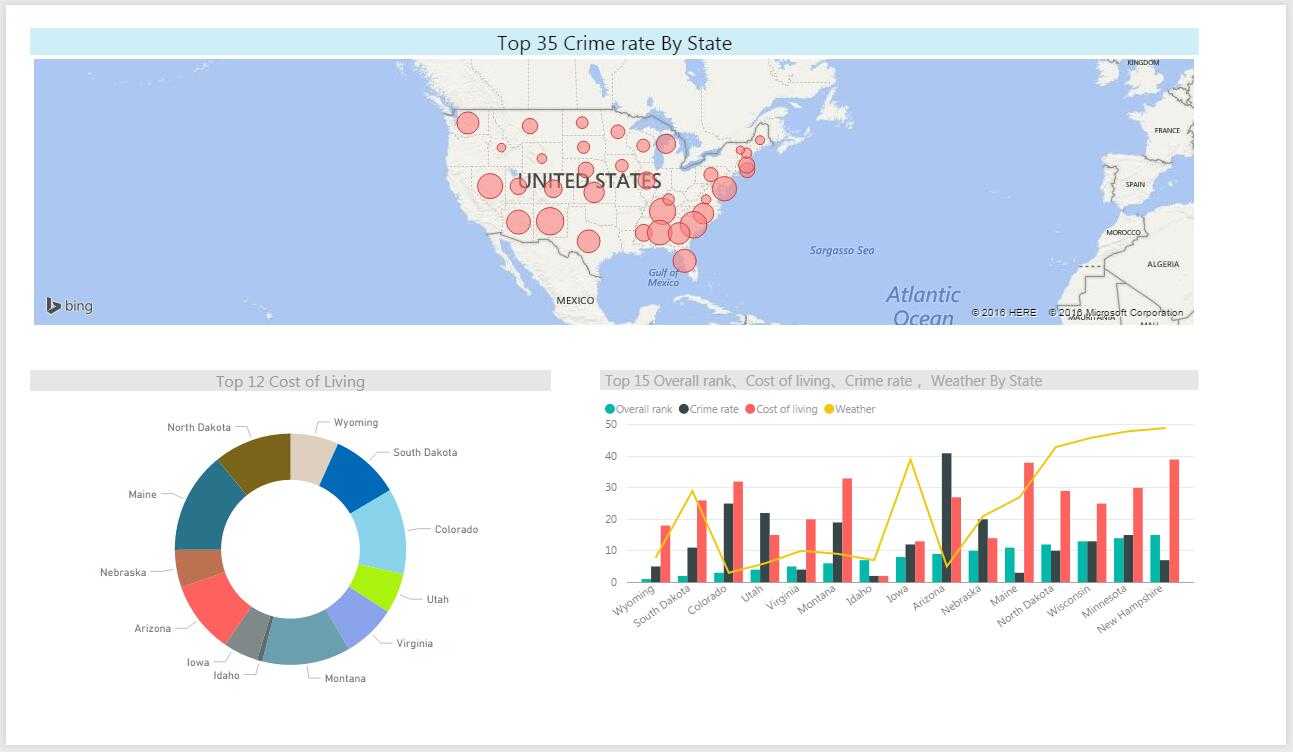Select the Cost of living legend marker
This screenshot has height=752, width=1293.
point(750,409)
